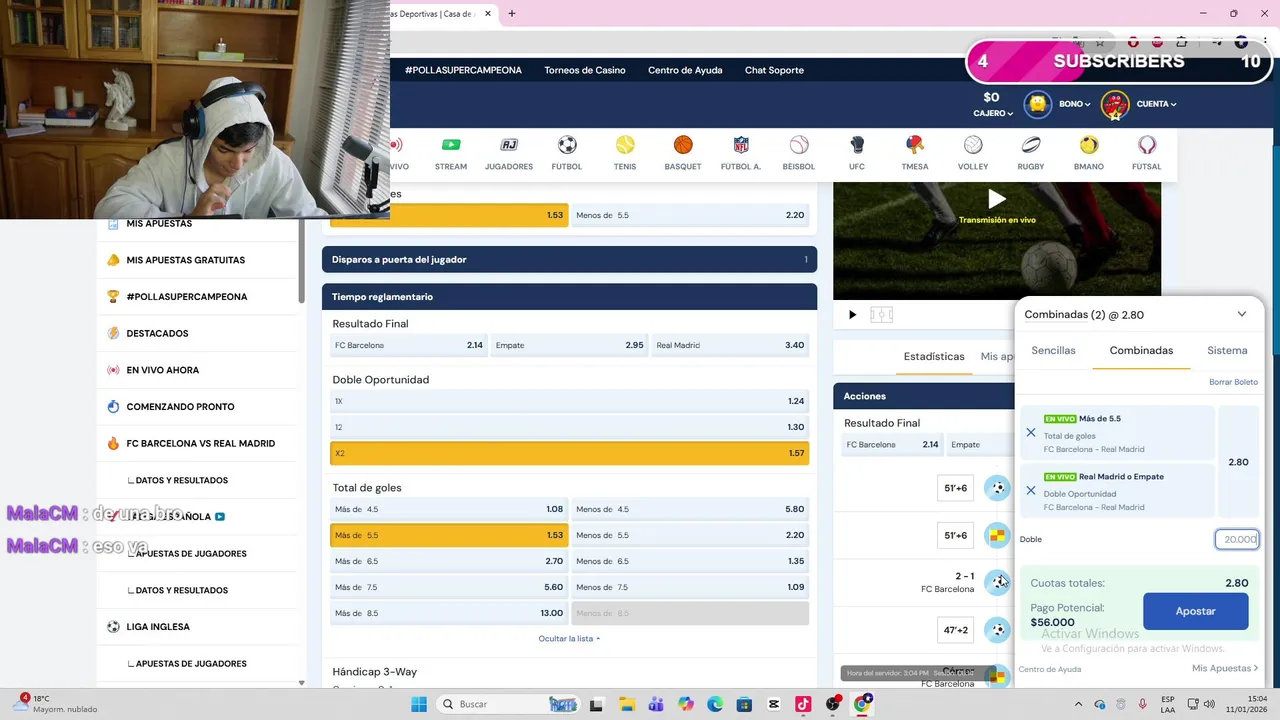Image resolution: width=1280 pixels, height=720 pixels.
Task: Open COMENZANDO PRONTO in sidebar
Action: point(180,407)
